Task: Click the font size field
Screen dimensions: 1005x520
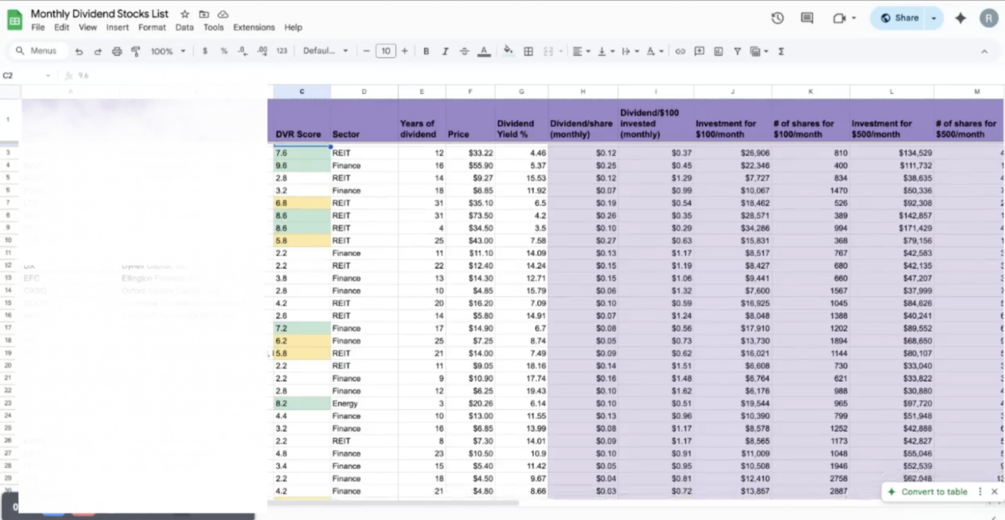Action: [x=385, y=51]
